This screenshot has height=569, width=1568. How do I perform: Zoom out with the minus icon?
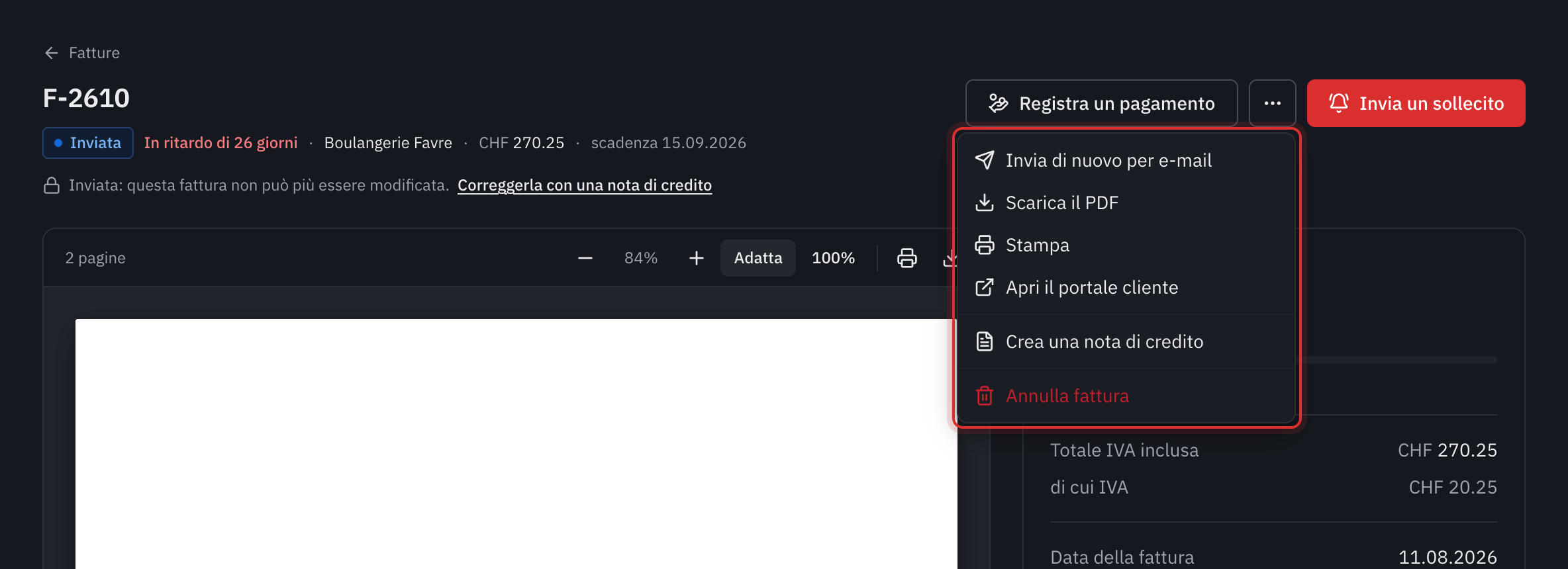click(585, 258)
